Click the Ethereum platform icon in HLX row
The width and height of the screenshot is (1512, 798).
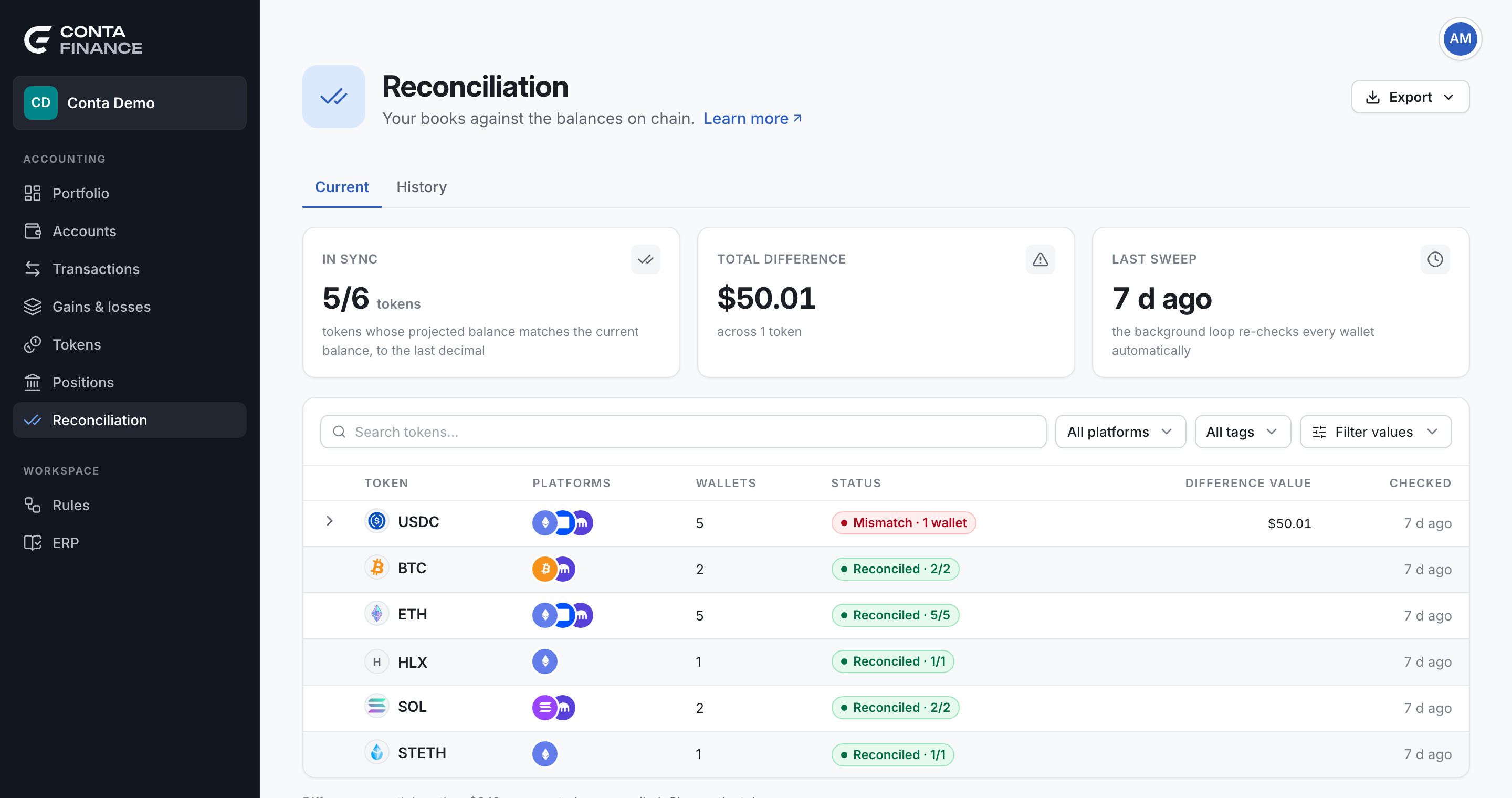click(545, 662)
